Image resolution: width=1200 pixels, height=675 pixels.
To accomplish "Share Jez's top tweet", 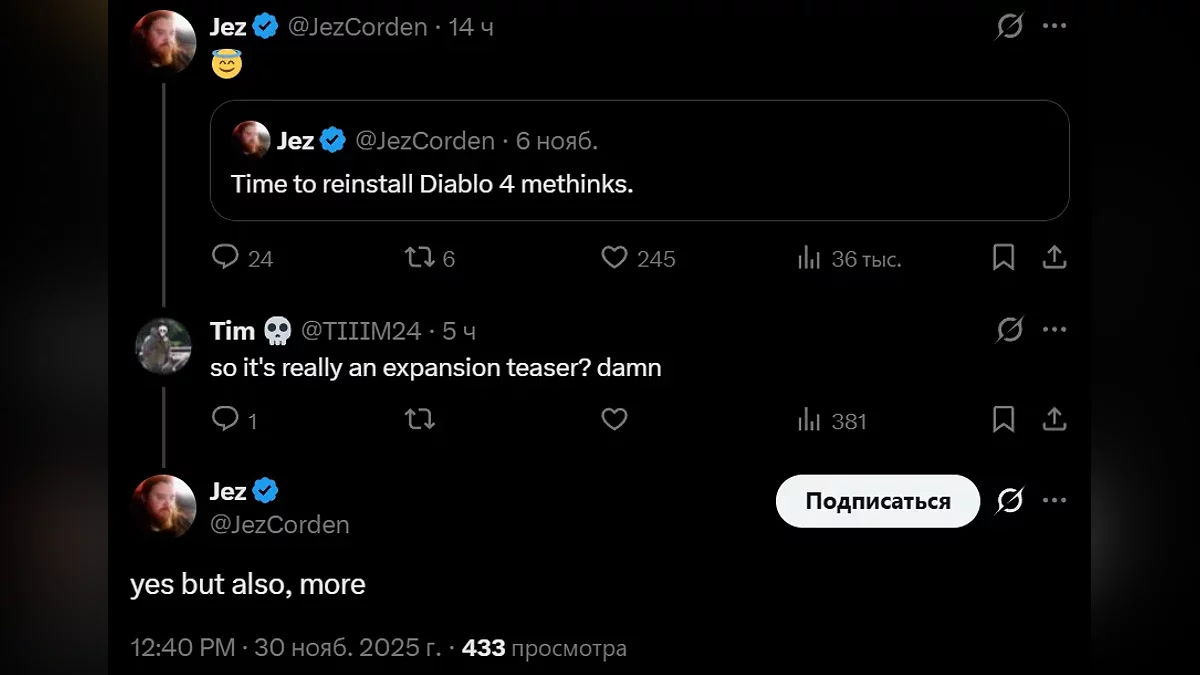I will (x=1054, y=258).
